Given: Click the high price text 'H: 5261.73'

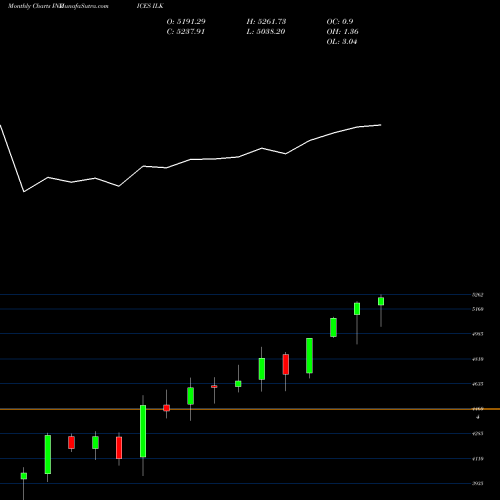Looking at the screenshot, I should pos(266,22).
